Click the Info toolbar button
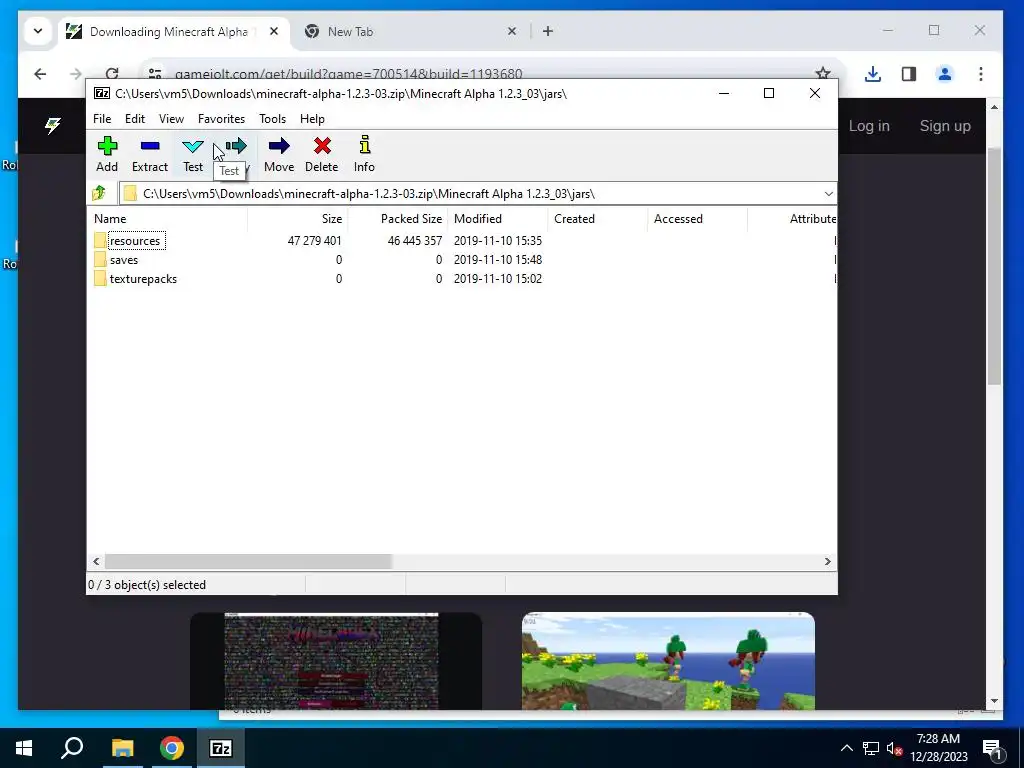 coord(364,154)
